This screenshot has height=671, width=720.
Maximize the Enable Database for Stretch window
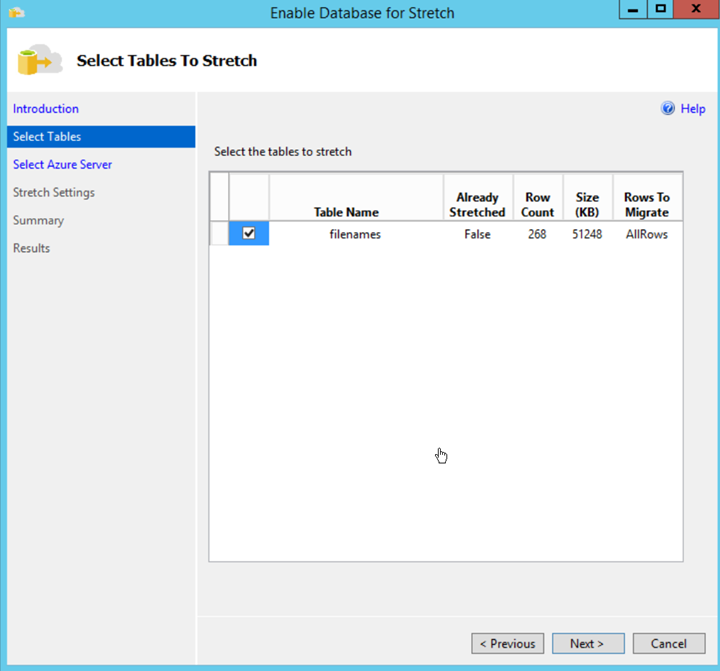coord(660,9)
